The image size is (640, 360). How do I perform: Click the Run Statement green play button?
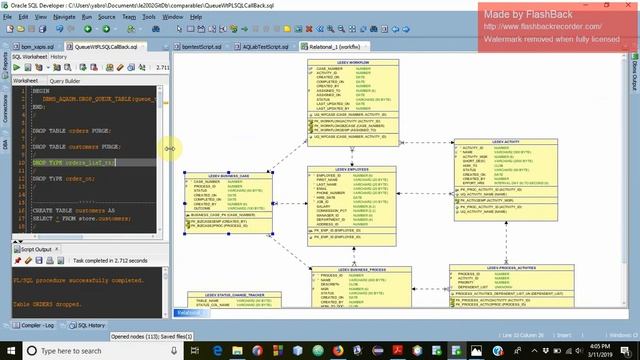17,67
